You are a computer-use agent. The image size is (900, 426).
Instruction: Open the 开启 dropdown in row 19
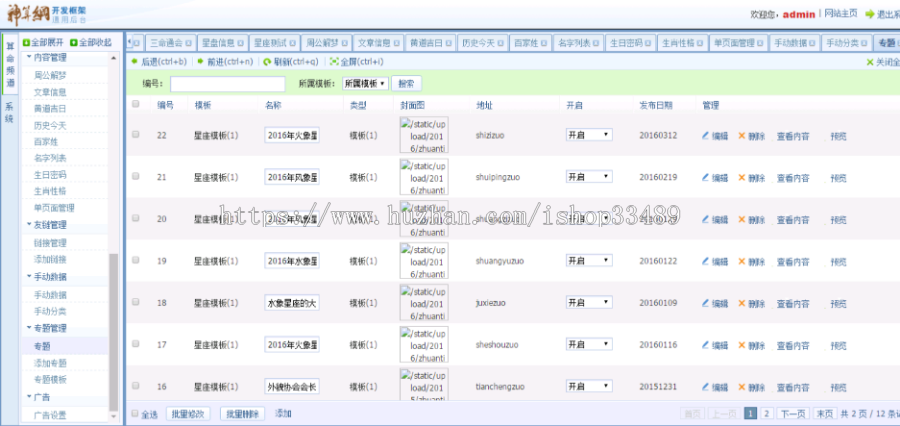(589, 261)
